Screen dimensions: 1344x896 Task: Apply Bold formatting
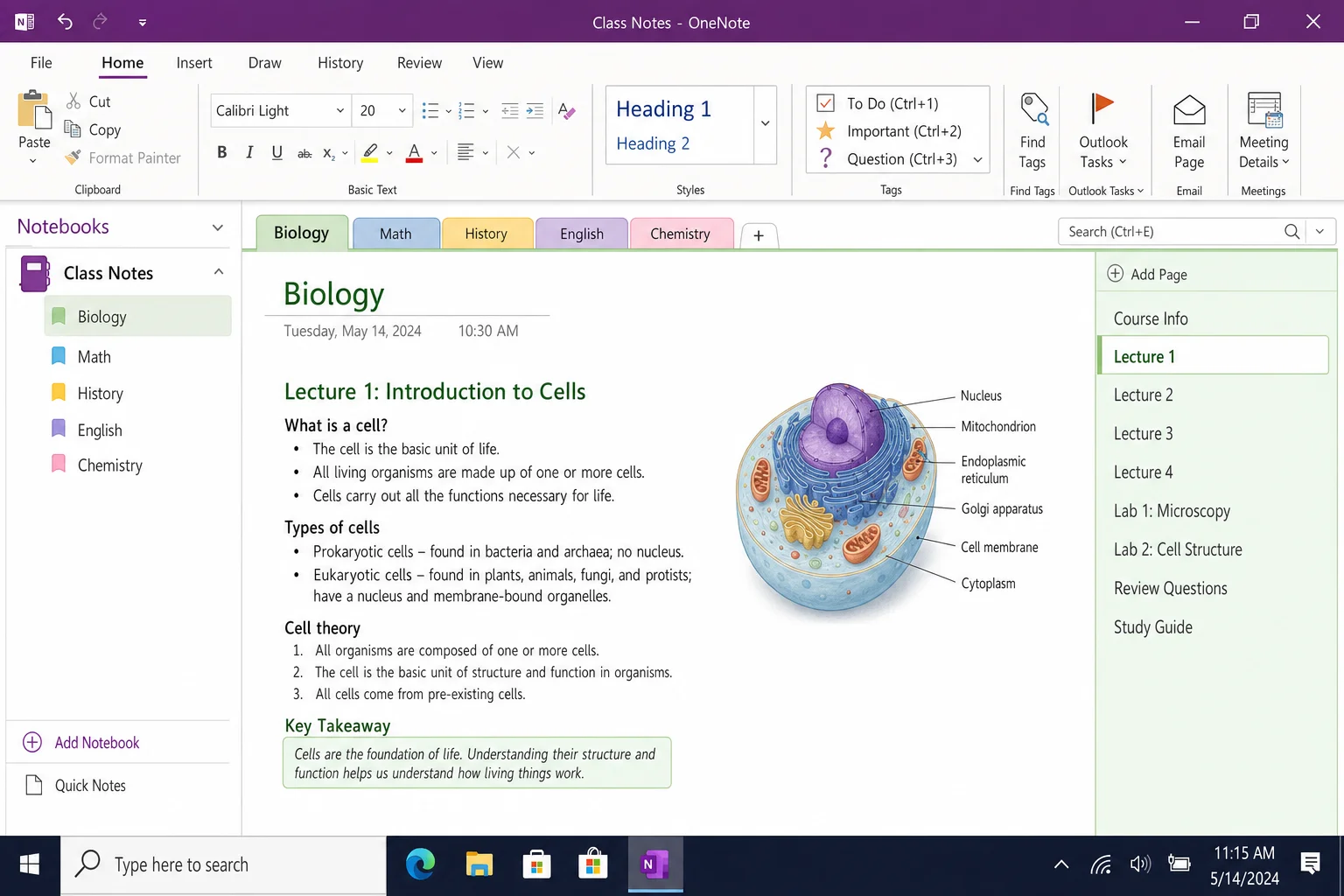point(222,152)
